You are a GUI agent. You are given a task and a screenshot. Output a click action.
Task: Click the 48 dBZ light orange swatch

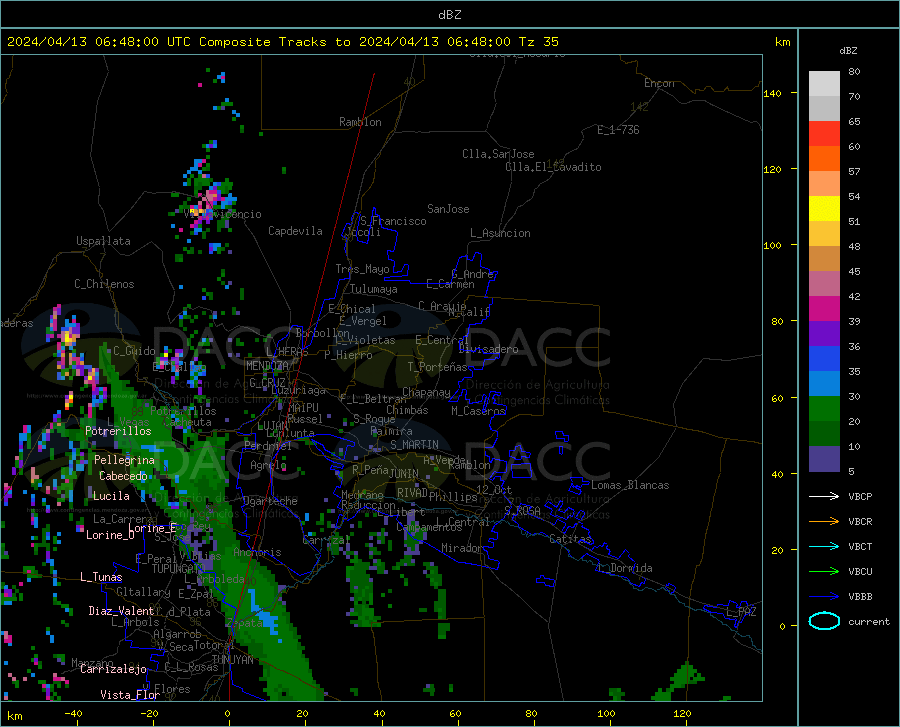824,258
